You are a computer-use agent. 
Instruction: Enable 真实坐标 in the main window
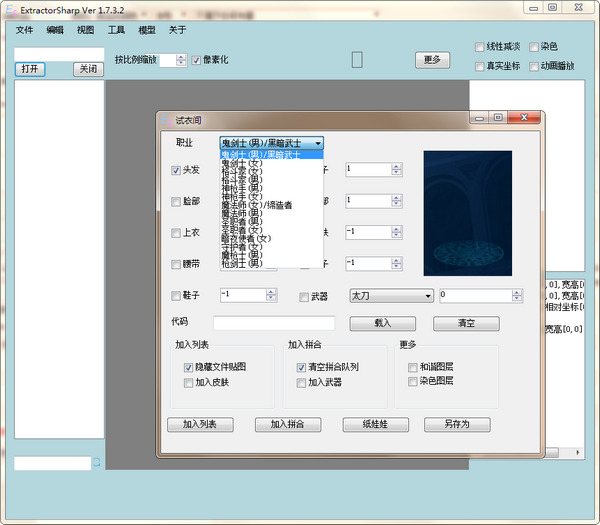pyautogui.click(x=479, y=67)
